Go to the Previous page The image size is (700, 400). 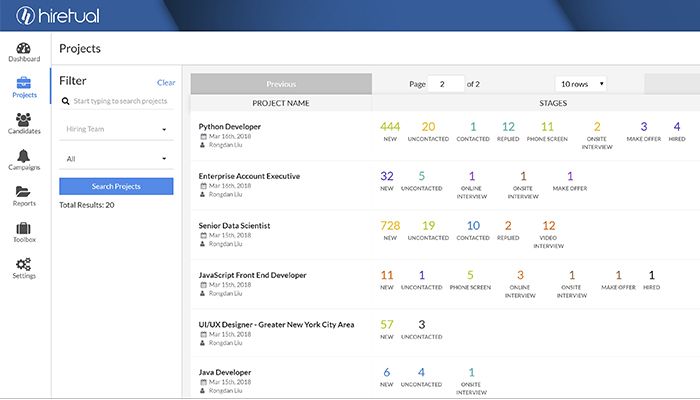click(281, 84)
